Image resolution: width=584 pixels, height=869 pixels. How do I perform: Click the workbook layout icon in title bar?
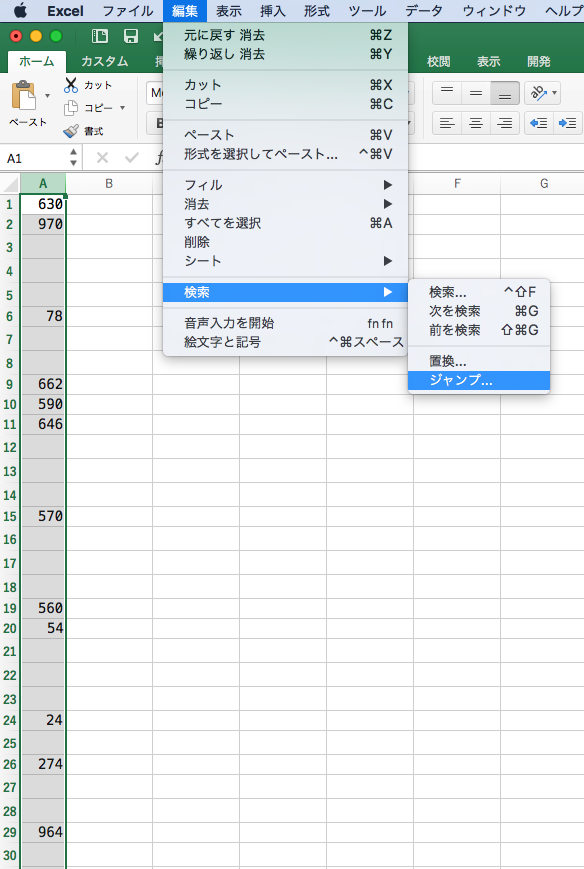coord(100,37)
